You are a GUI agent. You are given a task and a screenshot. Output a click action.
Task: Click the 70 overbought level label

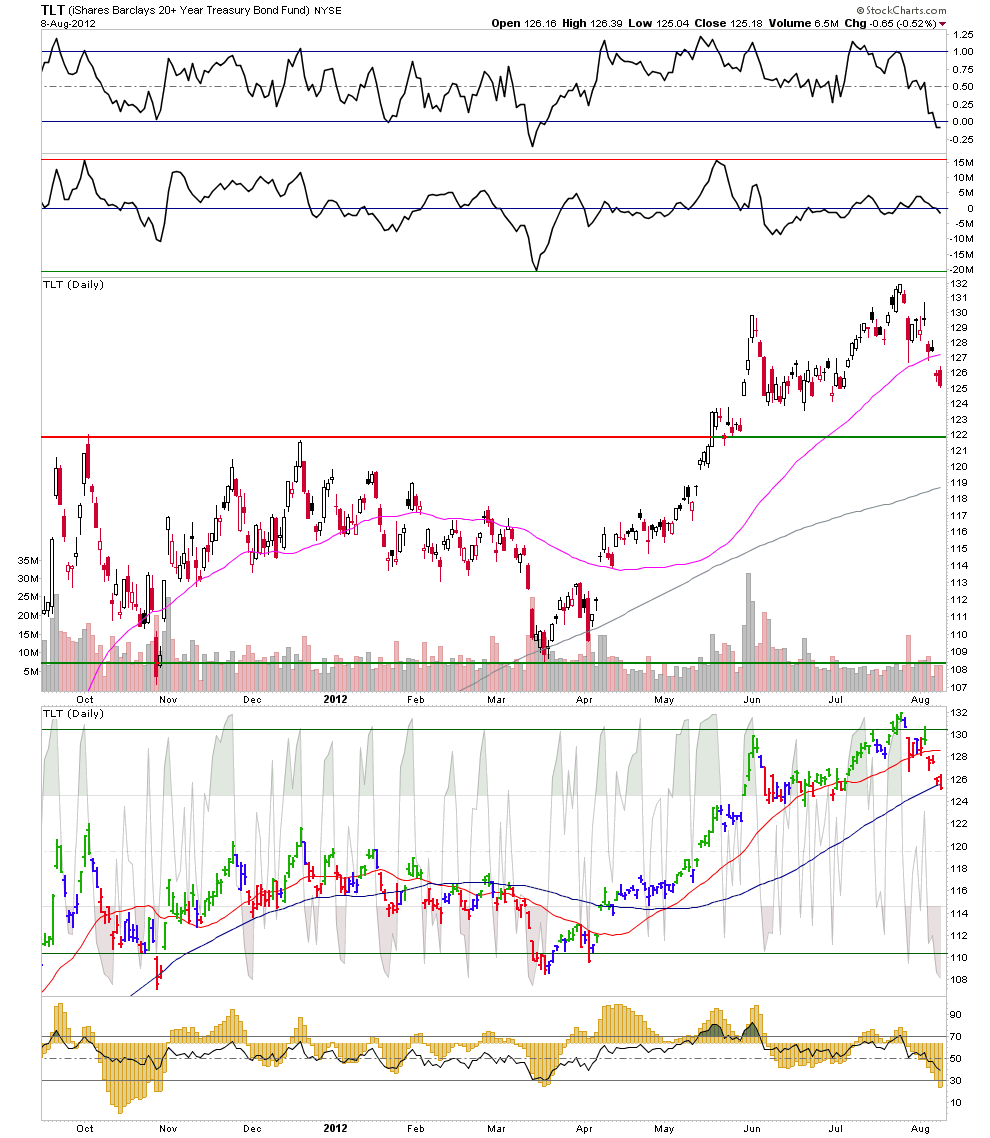pyautogui.click(x=956, y=1036)
